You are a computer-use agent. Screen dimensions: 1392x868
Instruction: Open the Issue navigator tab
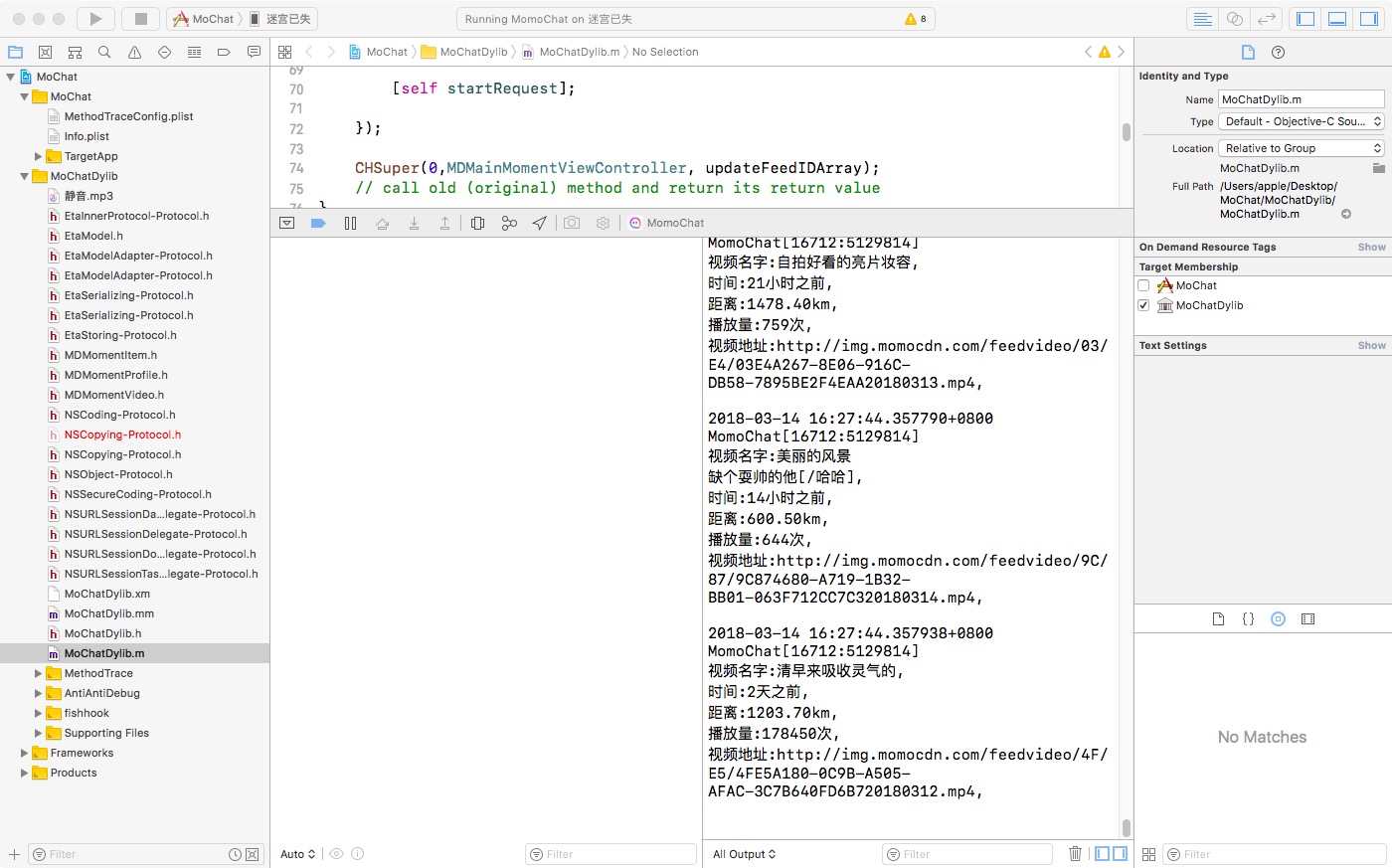pyautogui.click(x=134, y=52)
